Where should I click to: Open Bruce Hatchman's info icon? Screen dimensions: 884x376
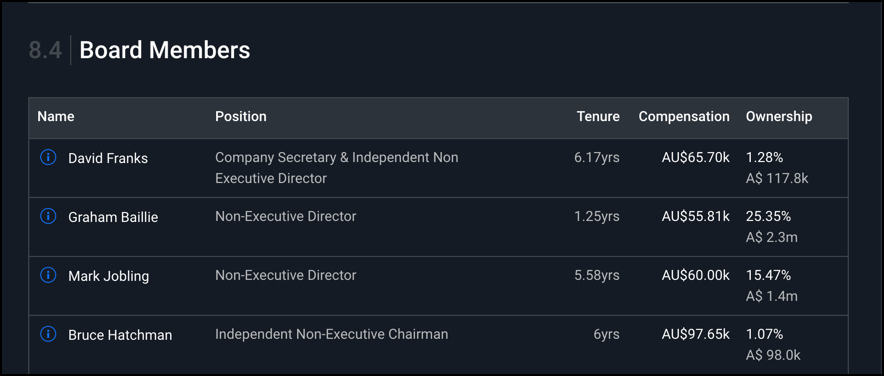point(48,334)
